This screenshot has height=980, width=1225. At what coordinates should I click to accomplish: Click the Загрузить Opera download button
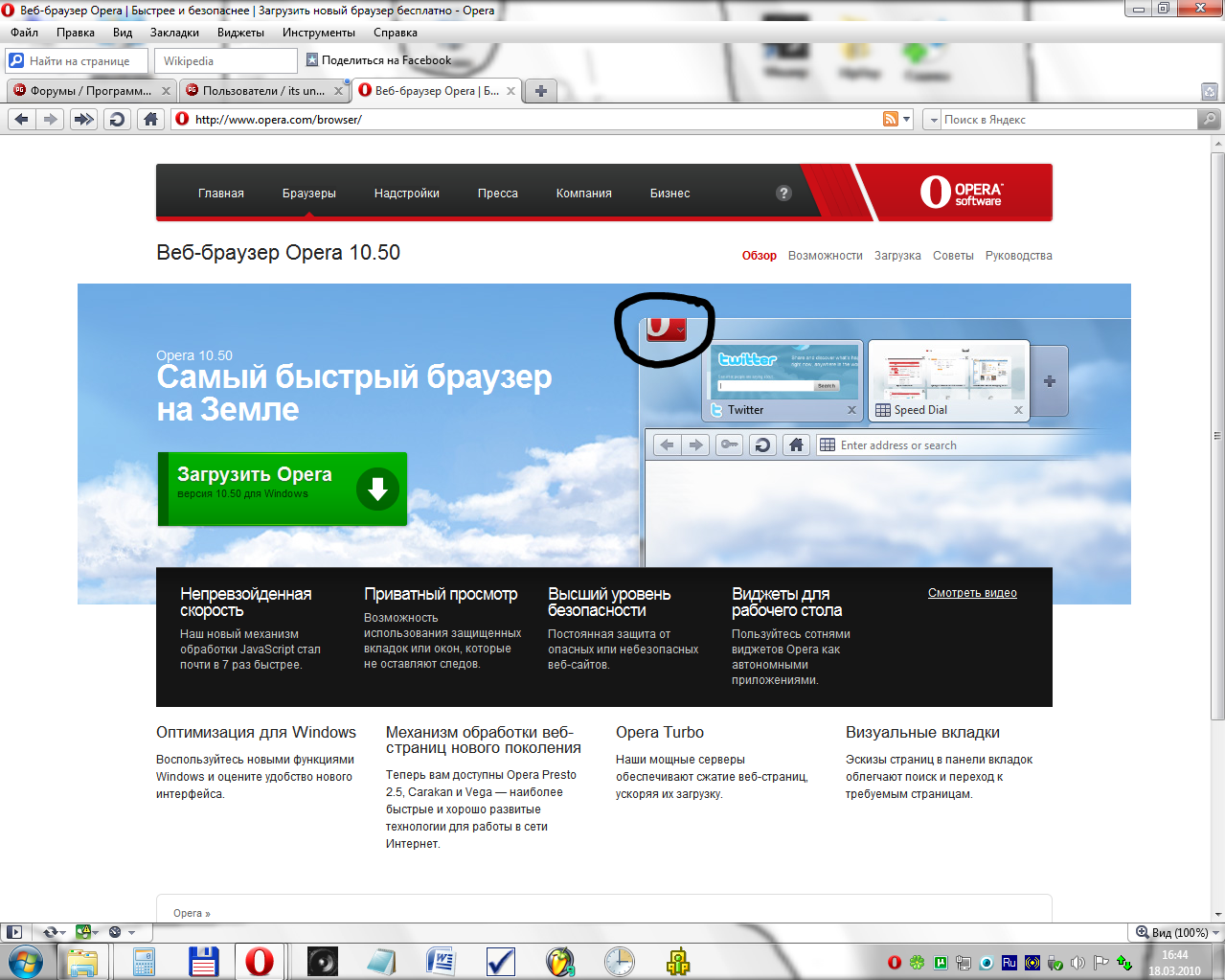[283, 490]
